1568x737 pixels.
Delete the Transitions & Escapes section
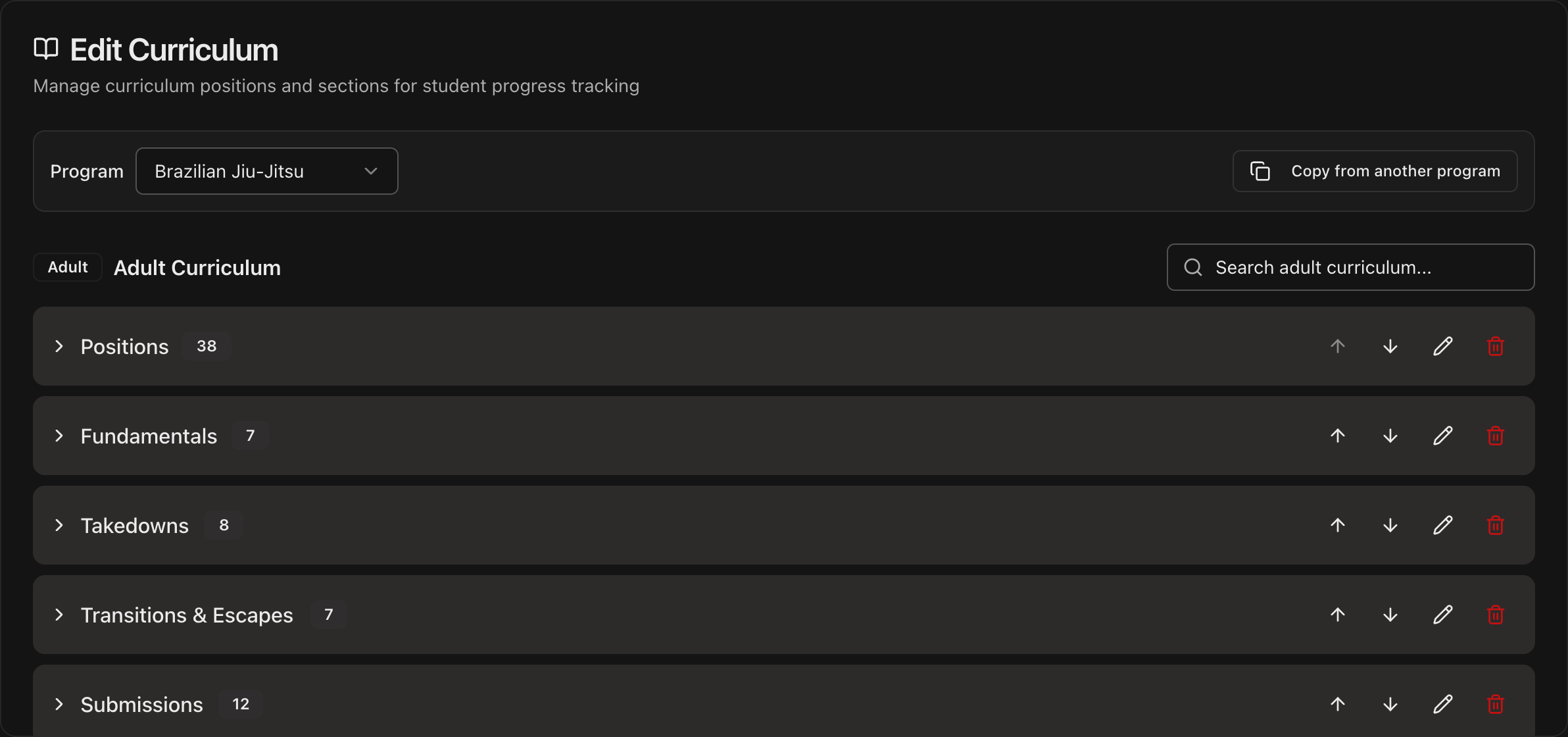pos(1496,615)
